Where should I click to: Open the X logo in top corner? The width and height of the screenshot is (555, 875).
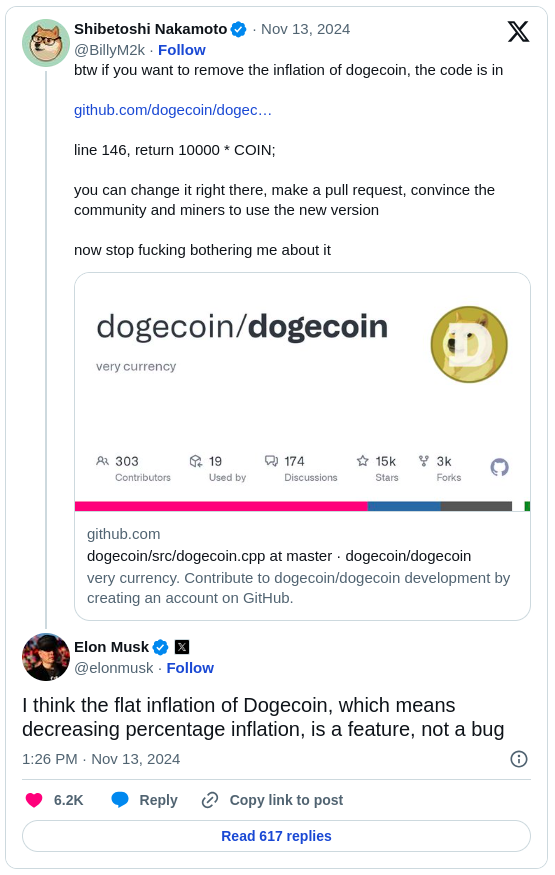tap(518, 31)
